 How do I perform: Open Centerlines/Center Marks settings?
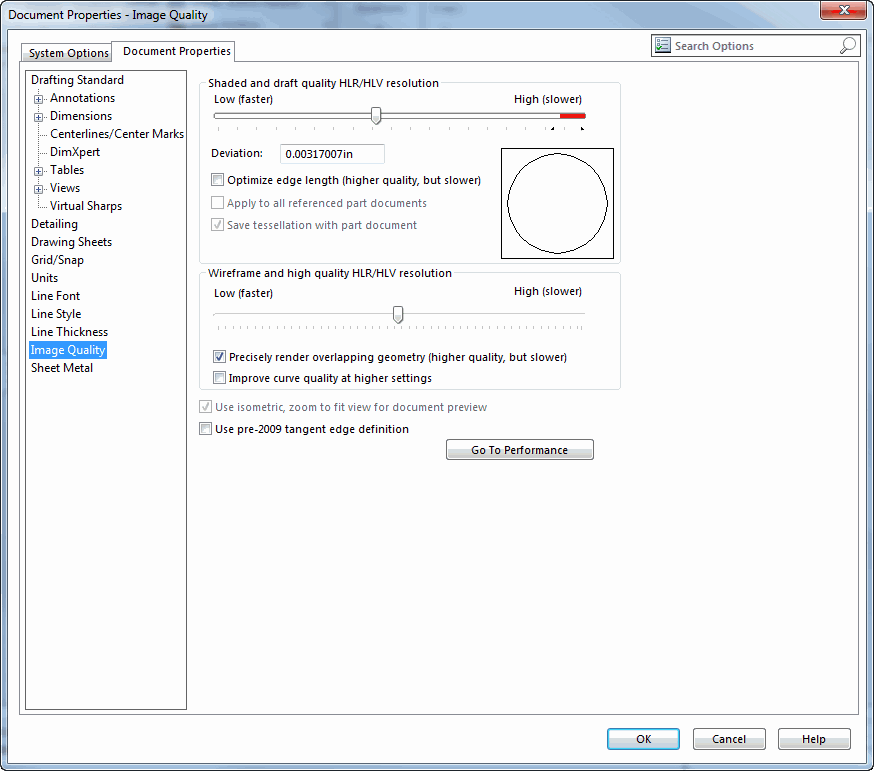[117, 134]
